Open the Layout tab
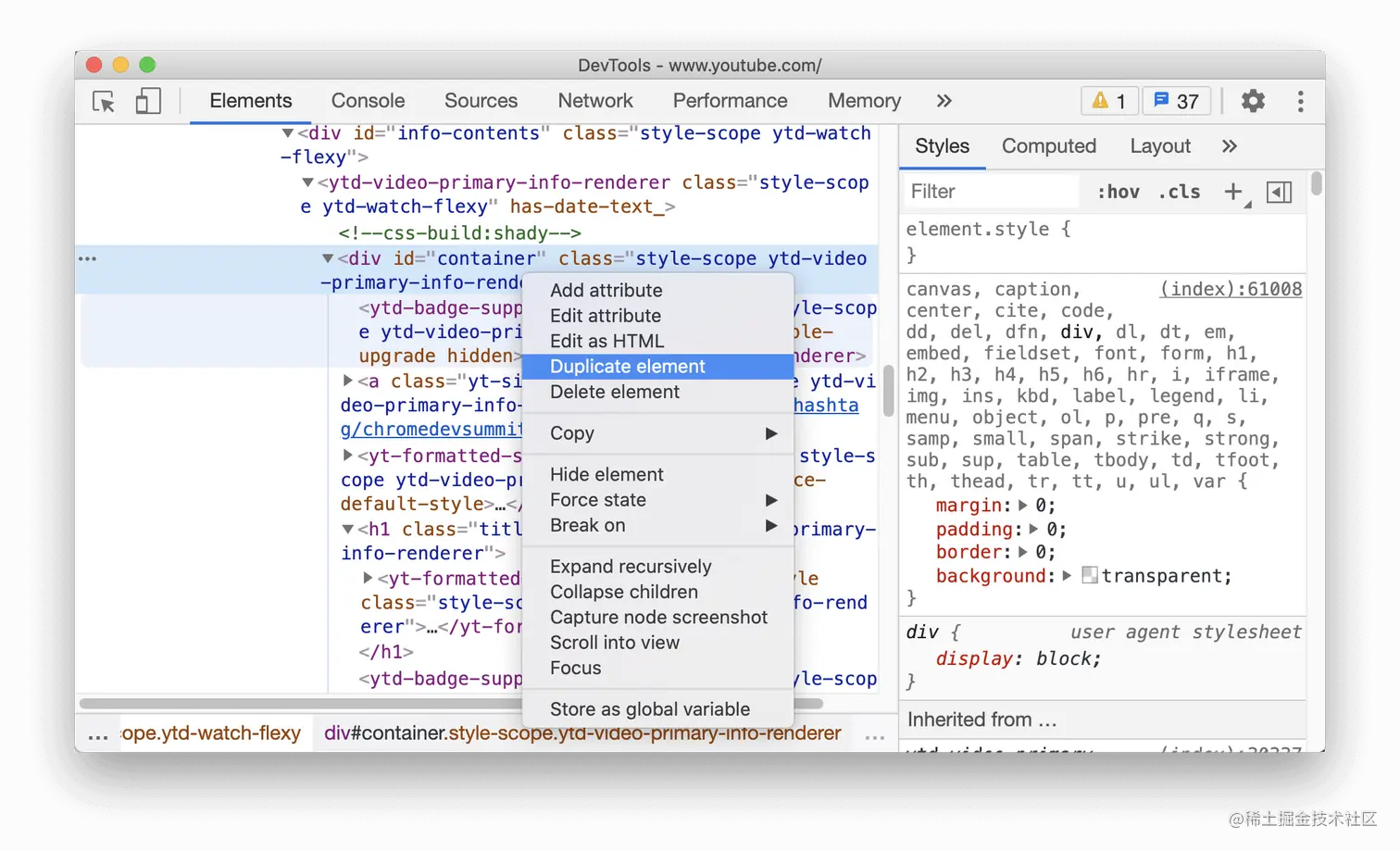Viewport: 1400px width, 851px height. [1160, 146]
